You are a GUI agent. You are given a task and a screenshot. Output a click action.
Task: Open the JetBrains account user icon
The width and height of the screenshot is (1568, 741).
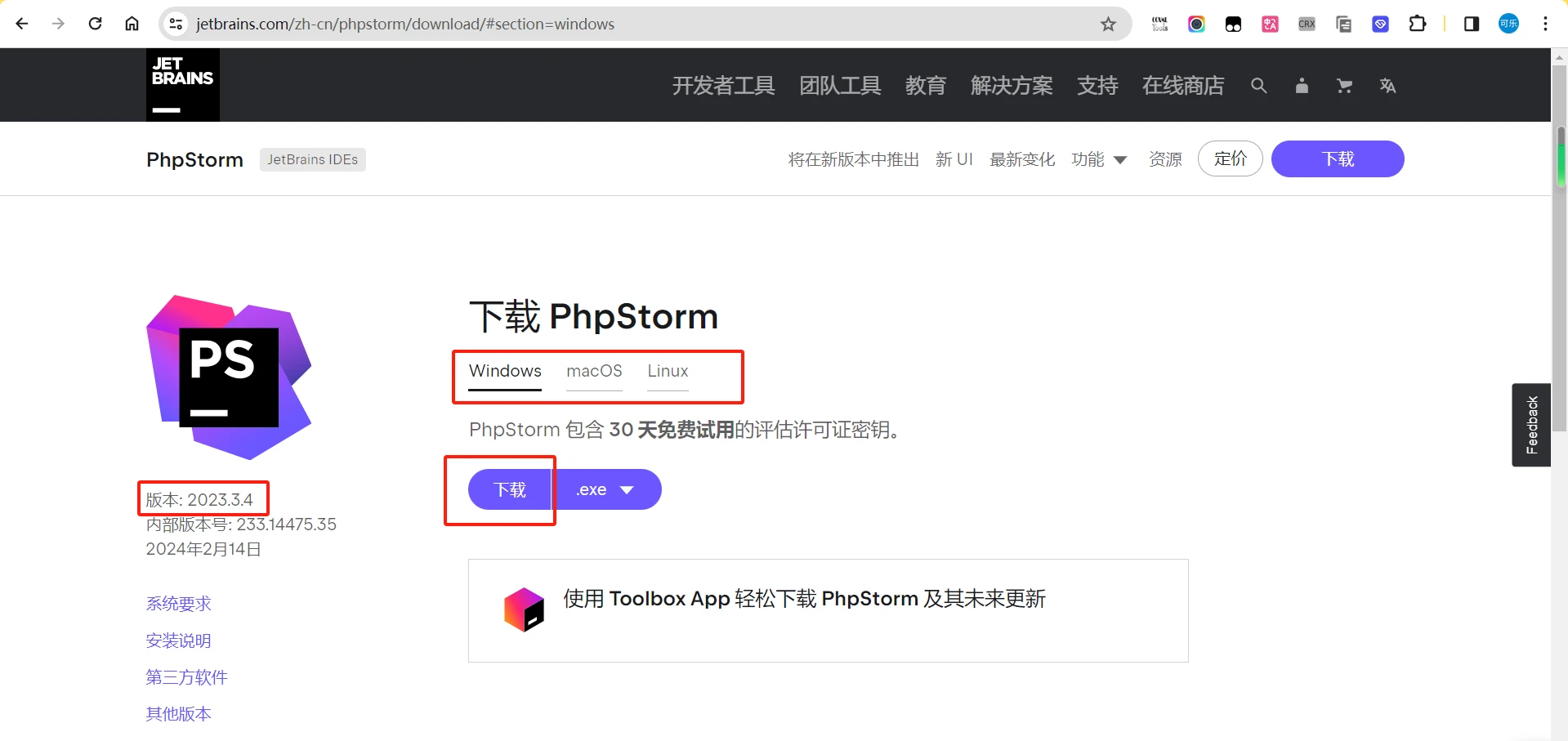pos(1302,85)
